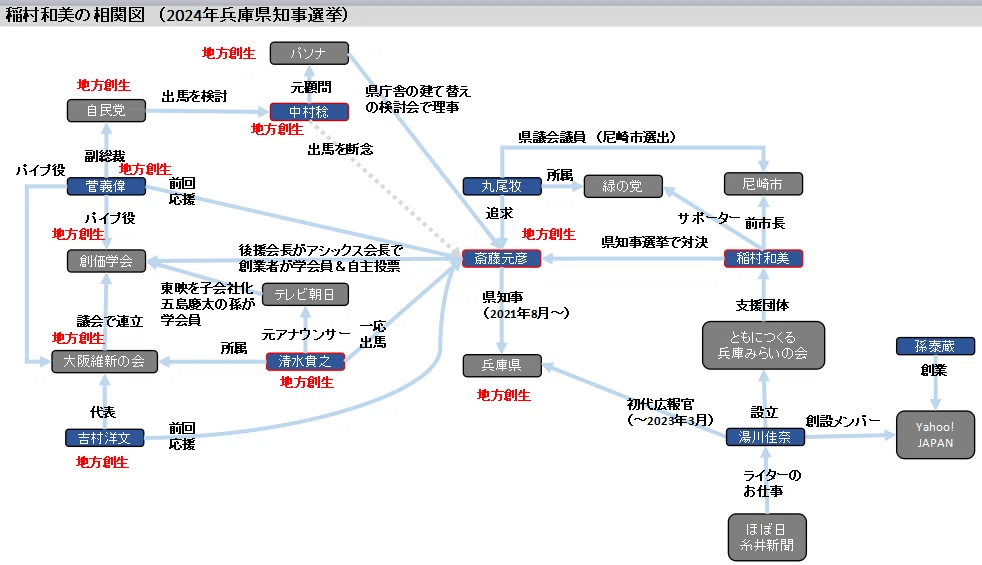Image resolution: width=982 pixels, height=565 pixels.
Task: Click the 湯川佳奈 person node
Action: click(x=765, y=437)
